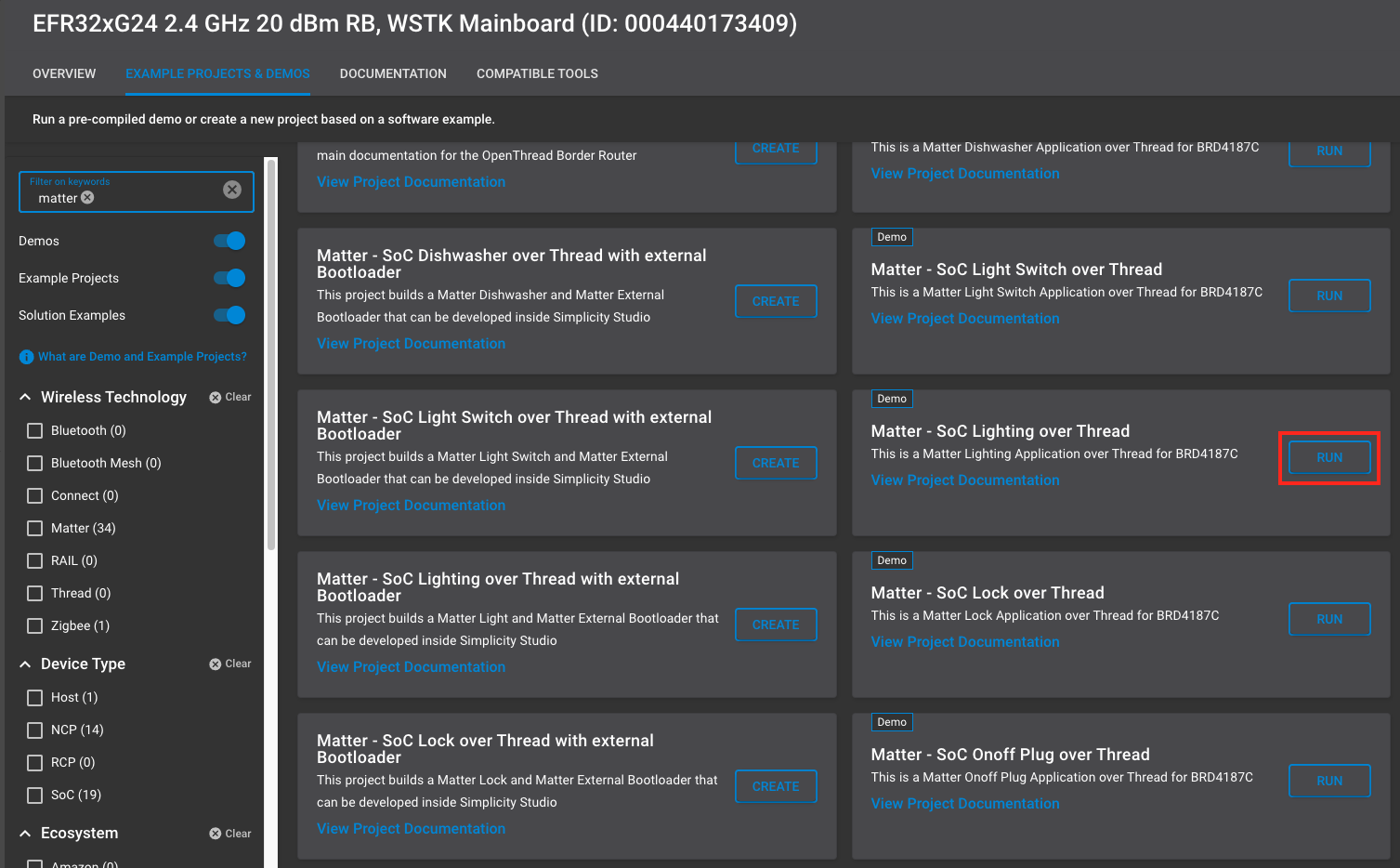Clear Ecosystem filters
The width and height of the screenshot is (1400, 868).
(x=230, y=834)
